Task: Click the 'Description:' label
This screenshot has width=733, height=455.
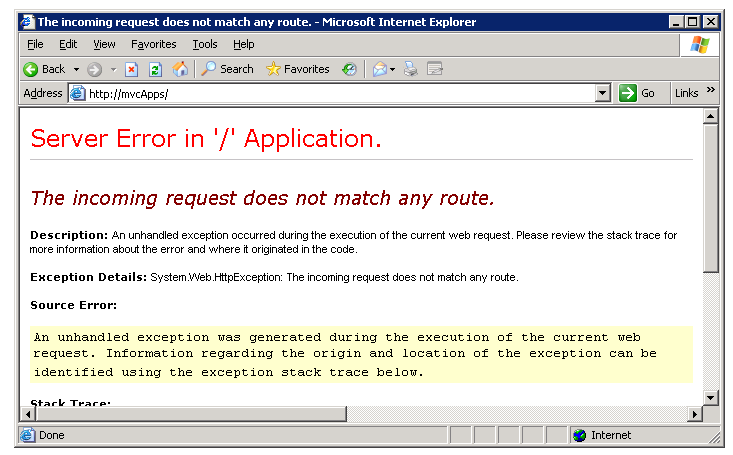Action: (69, 235)
